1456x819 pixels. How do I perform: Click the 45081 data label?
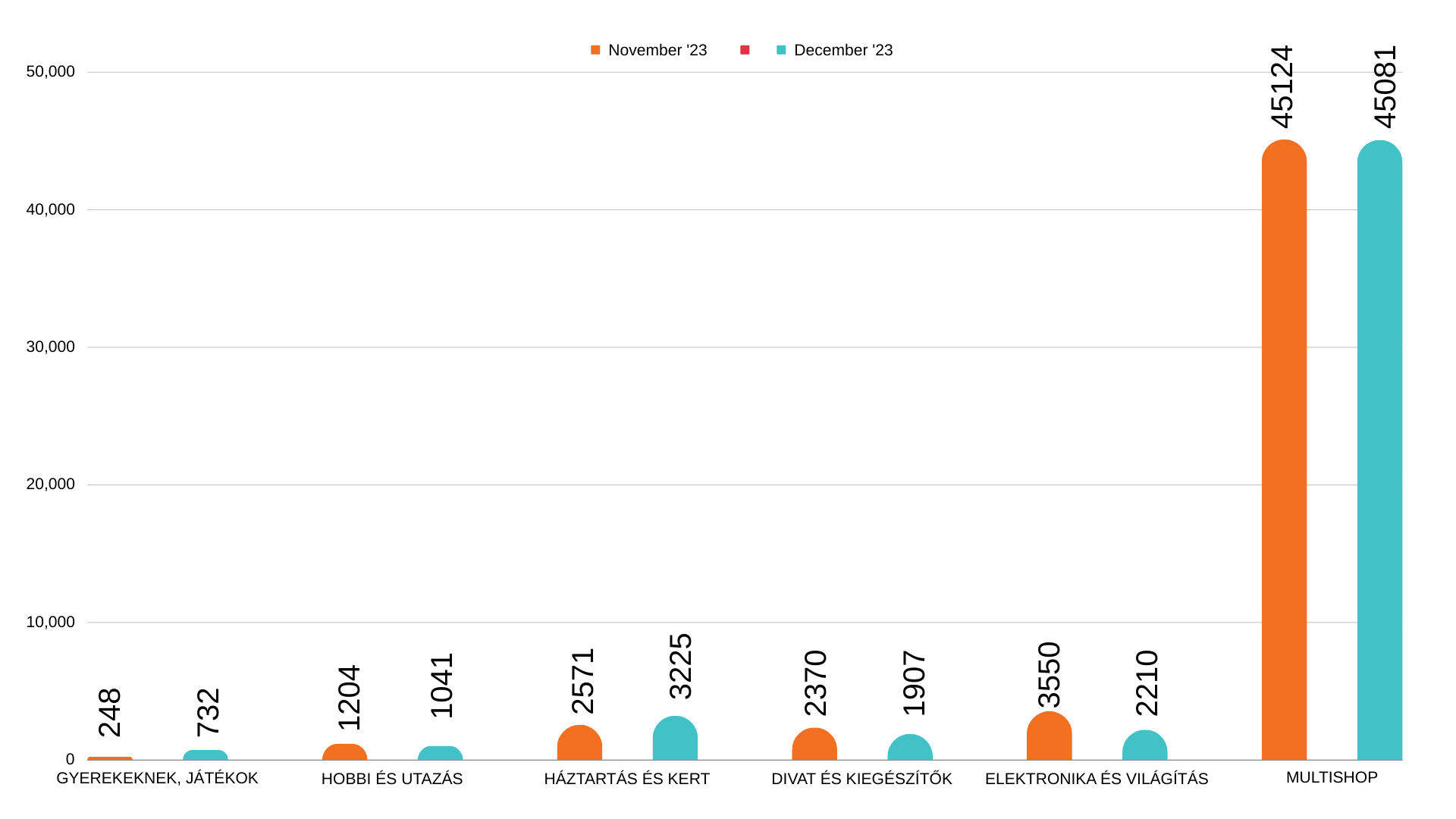(1385, 87)
